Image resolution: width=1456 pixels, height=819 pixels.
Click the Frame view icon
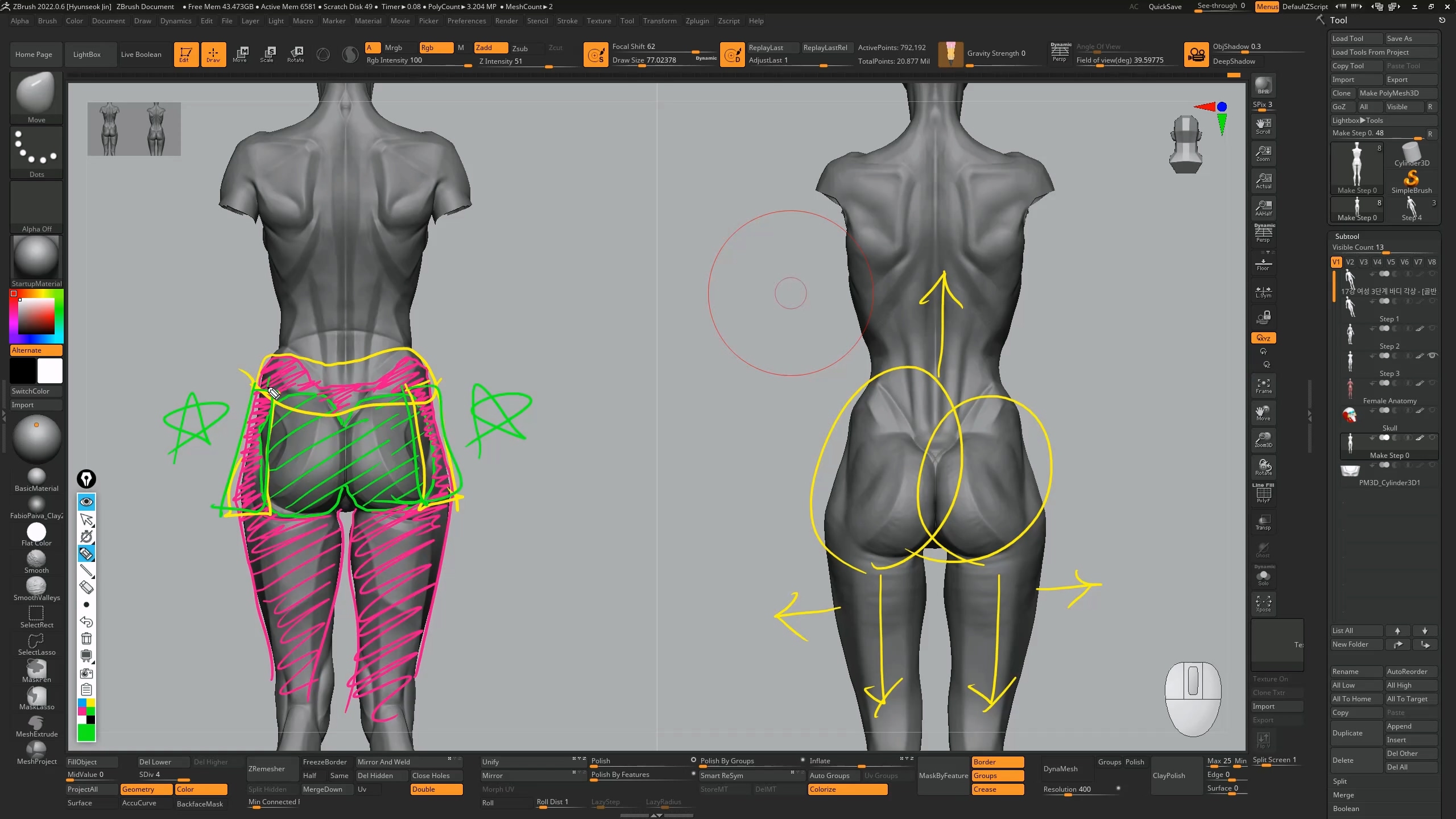1263,386
